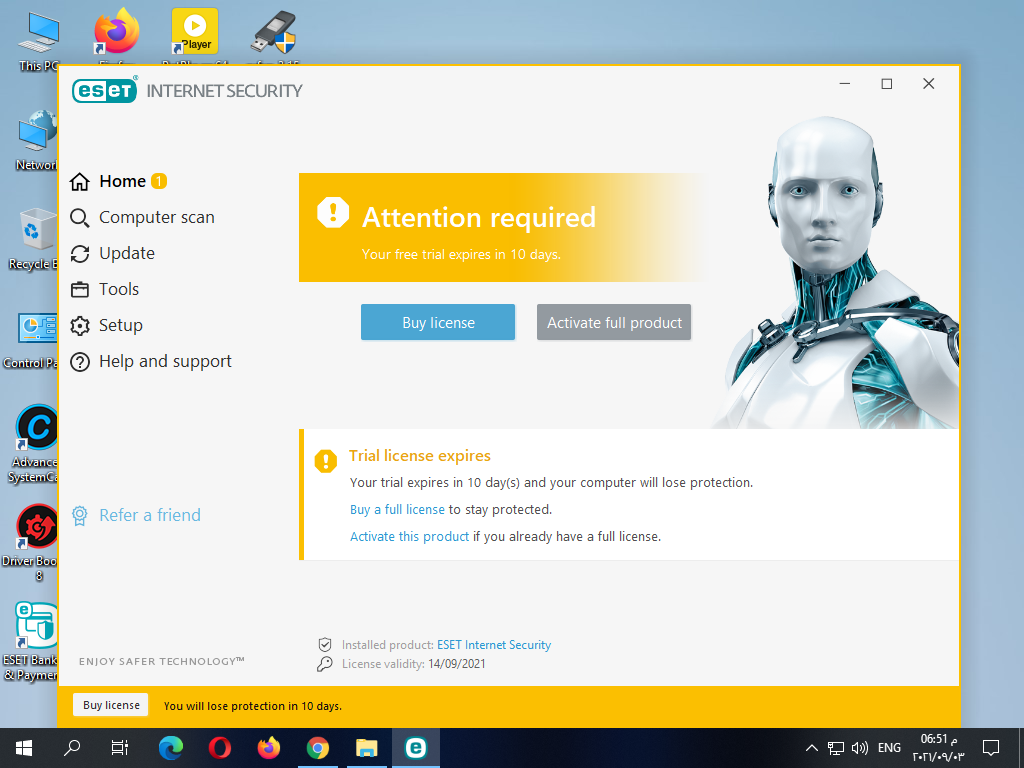Open Setup in the ESET sidebar
1024x768 pixels.
tap(106, 325)
